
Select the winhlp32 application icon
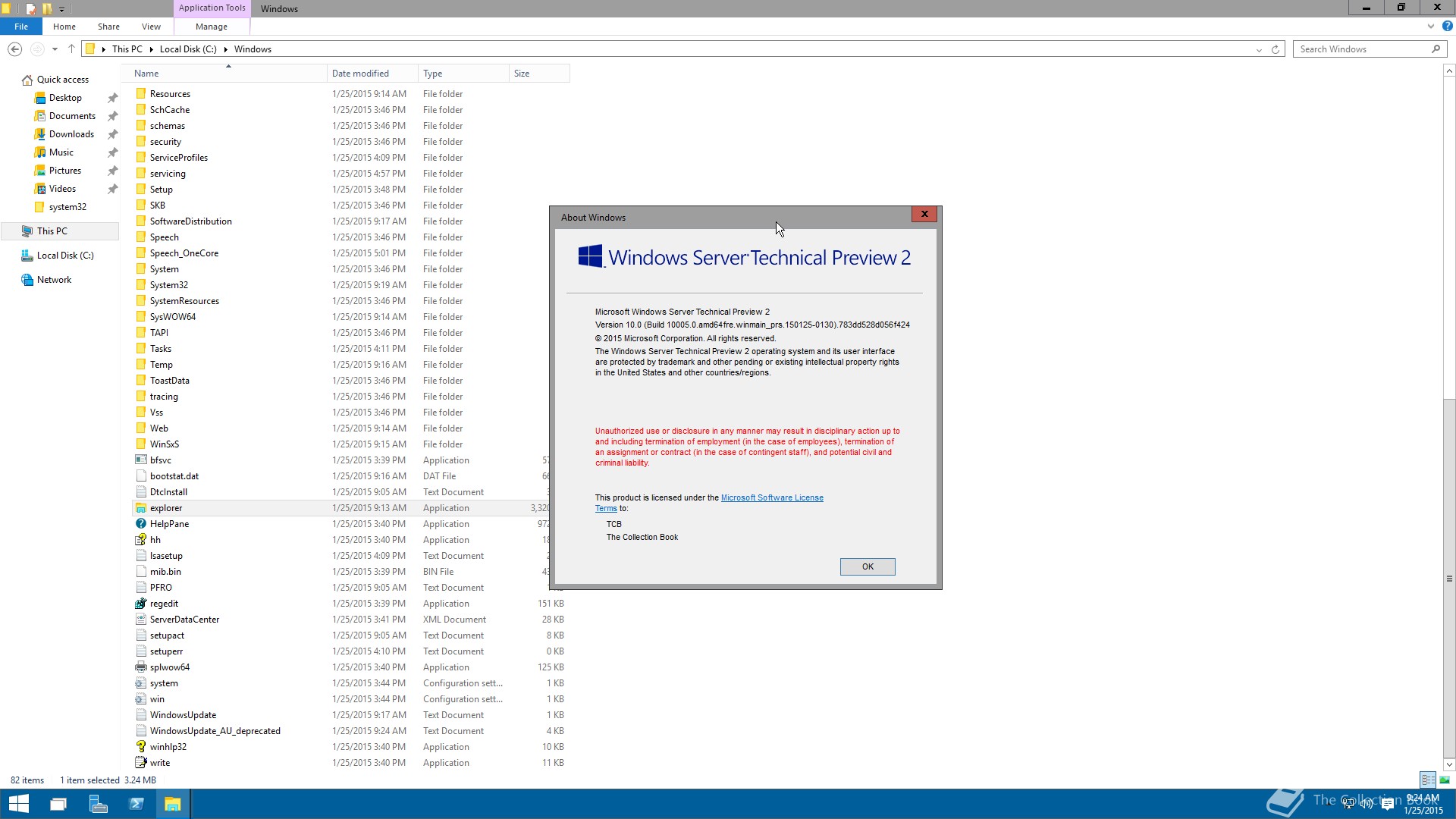click(x=140, y=747)
